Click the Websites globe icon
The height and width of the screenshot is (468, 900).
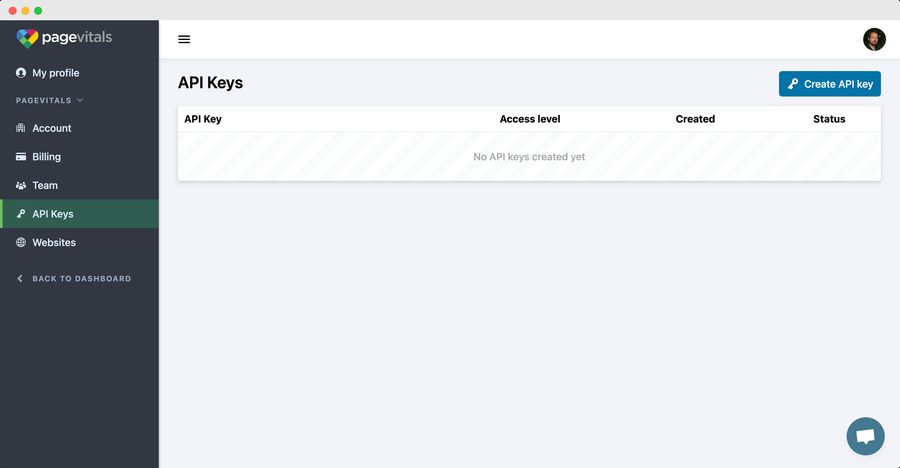21,242
